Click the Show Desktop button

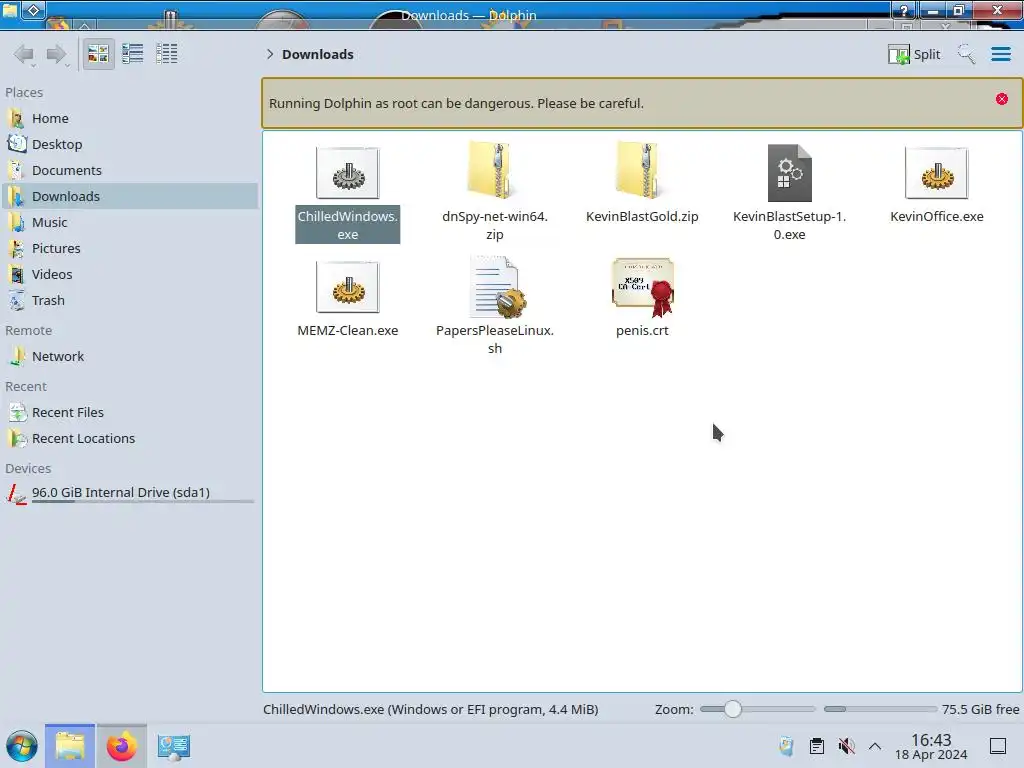click(x=998, y=746)
